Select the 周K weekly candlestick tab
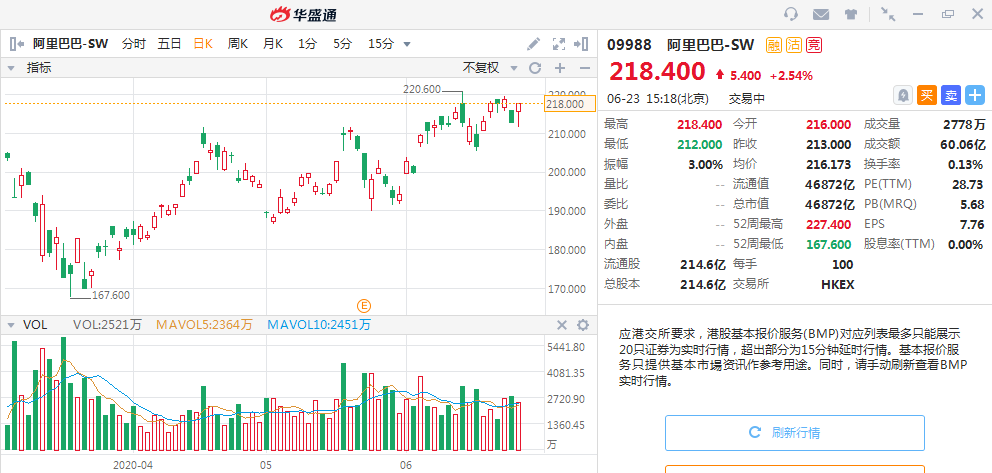 [237, 44]
